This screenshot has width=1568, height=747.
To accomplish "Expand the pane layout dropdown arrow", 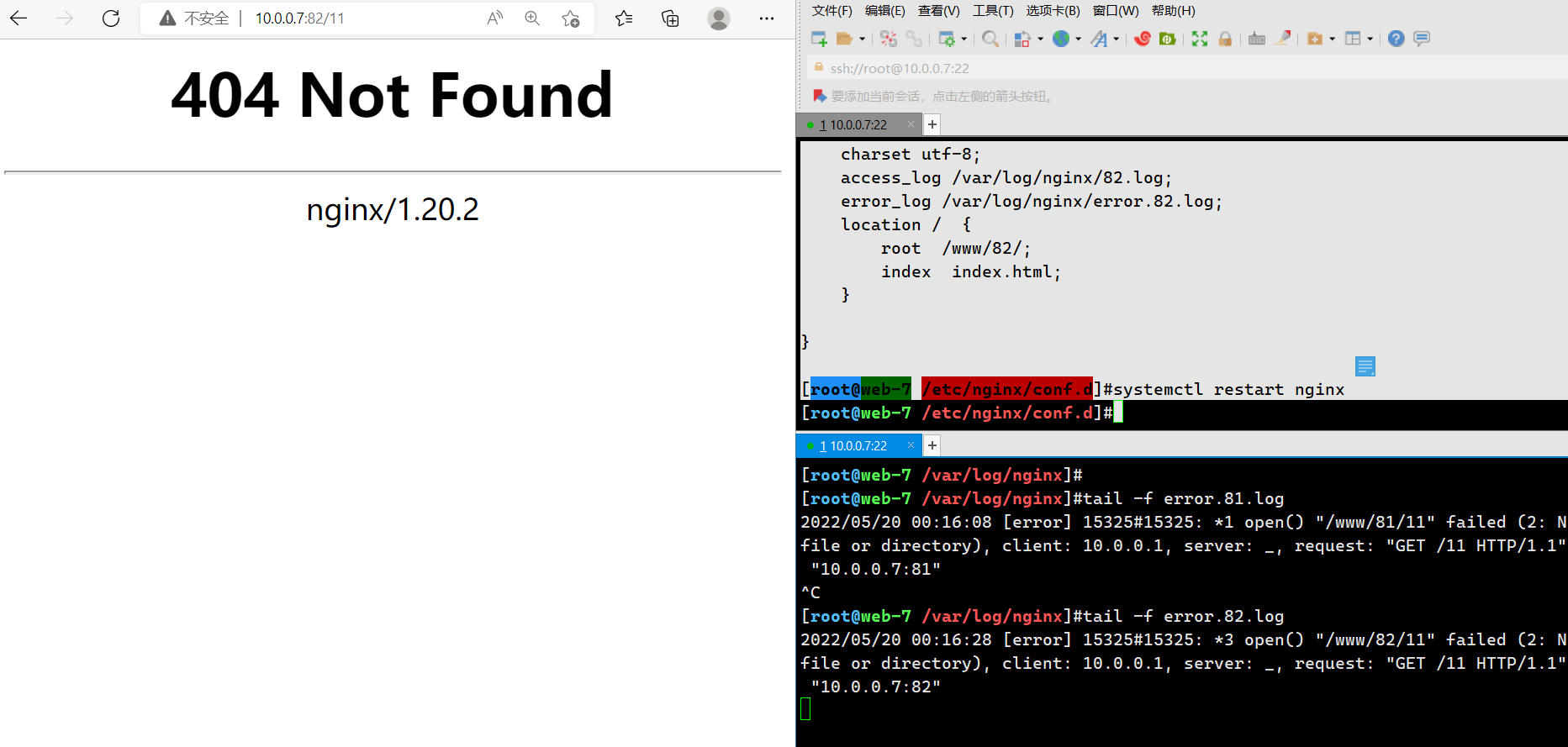I will tap(1370, 39).
